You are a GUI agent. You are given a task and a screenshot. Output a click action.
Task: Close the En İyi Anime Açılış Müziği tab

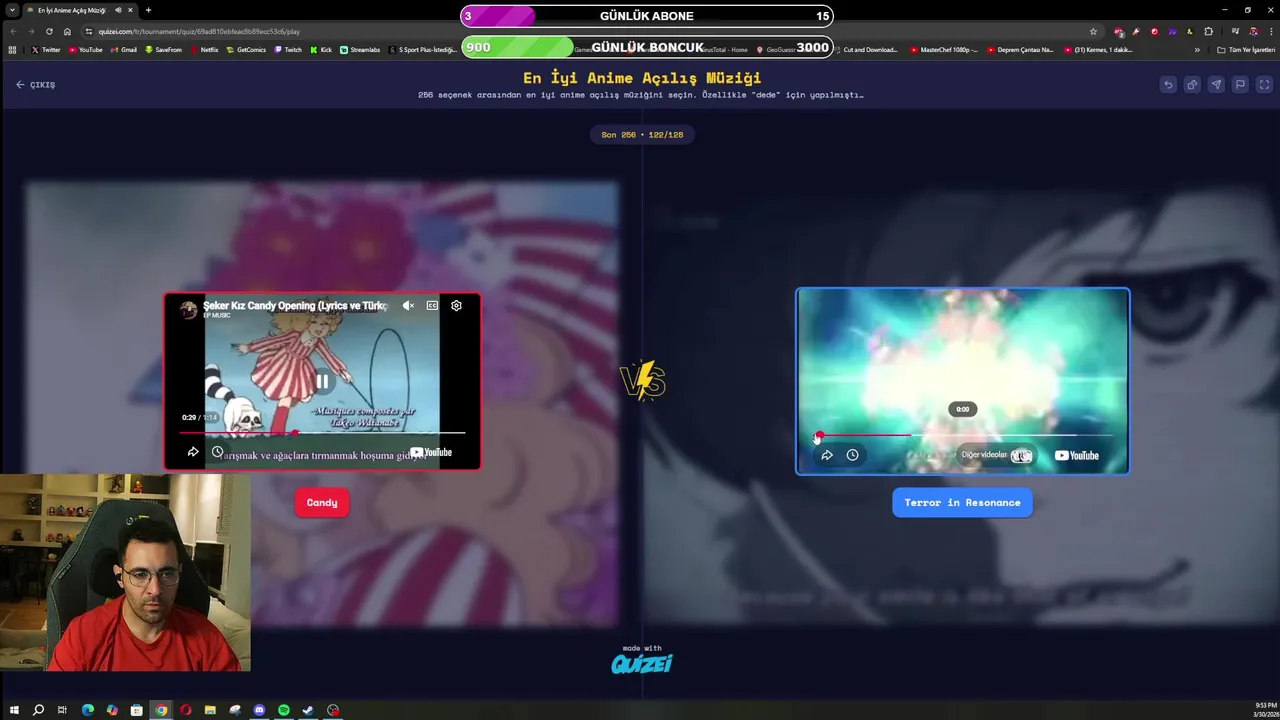(x=130, y=10)
